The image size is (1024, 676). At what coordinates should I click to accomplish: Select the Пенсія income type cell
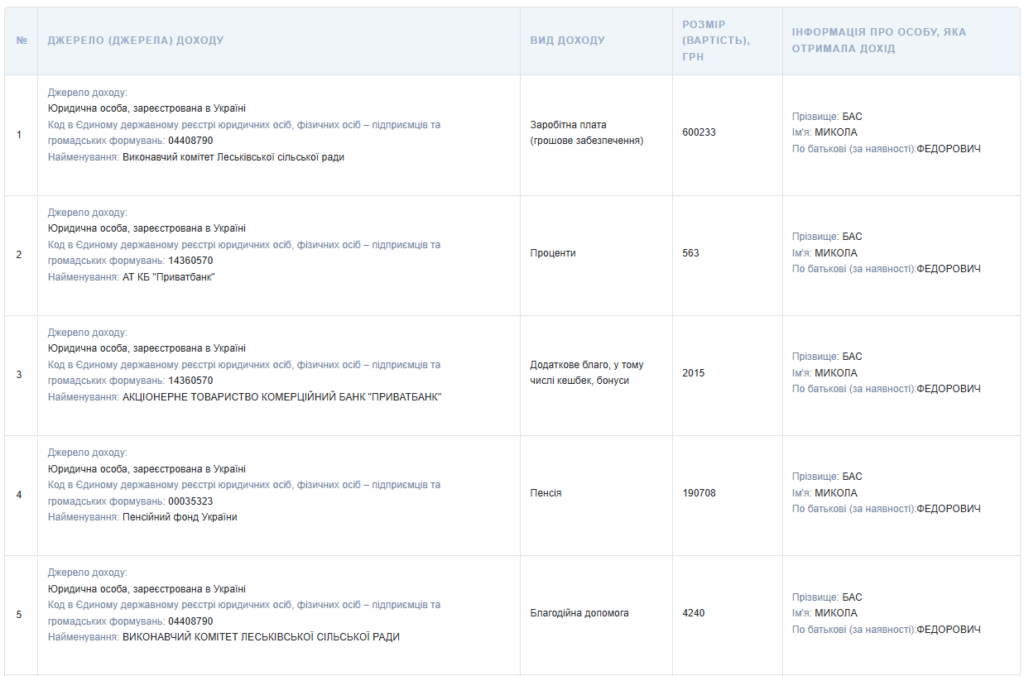(x=546, y=493)
